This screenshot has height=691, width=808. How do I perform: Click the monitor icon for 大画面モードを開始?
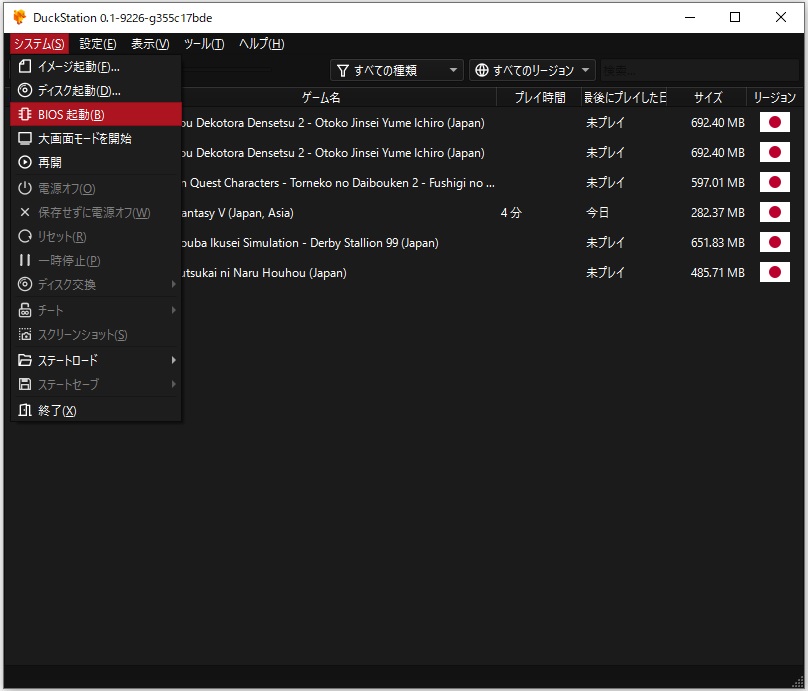pyautogui.click(x=25, y=138)
